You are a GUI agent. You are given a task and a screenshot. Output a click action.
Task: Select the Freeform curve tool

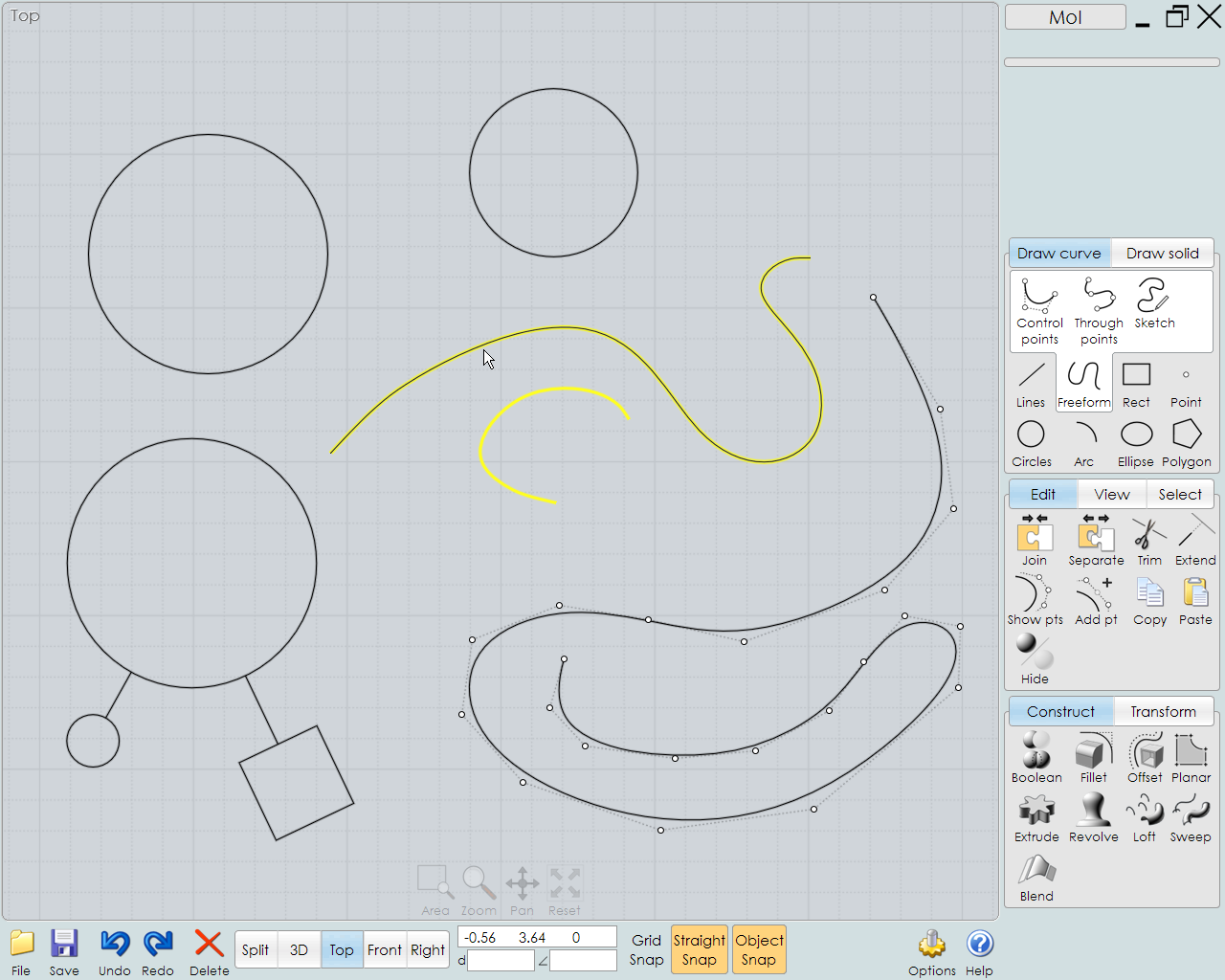[1083, 383]
